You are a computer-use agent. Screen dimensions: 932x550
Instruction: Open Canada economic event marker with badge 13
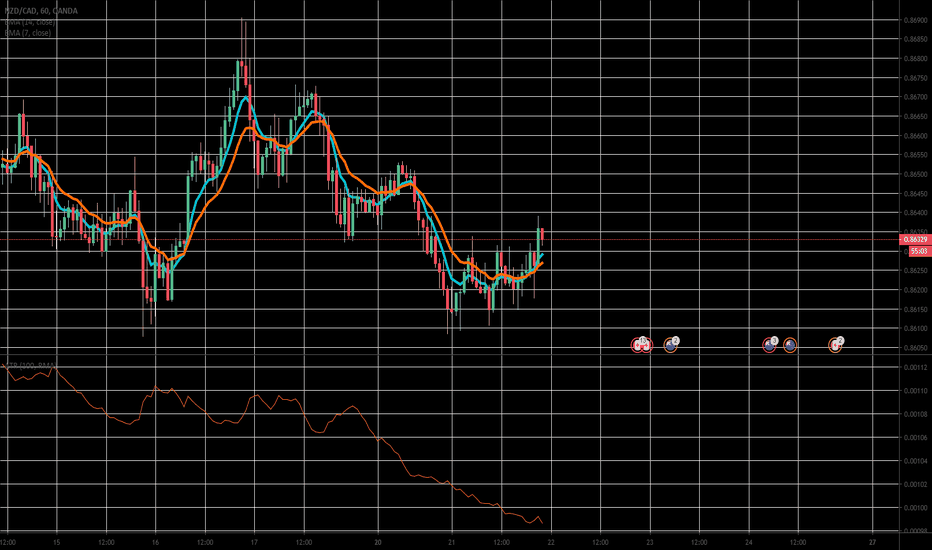(641, 345)
